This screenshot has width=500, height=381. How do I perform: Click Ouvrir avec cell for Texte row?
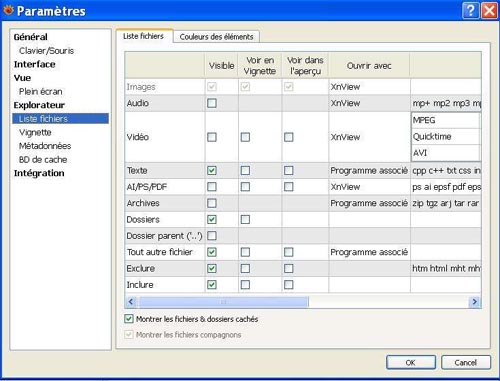point(369,170)
